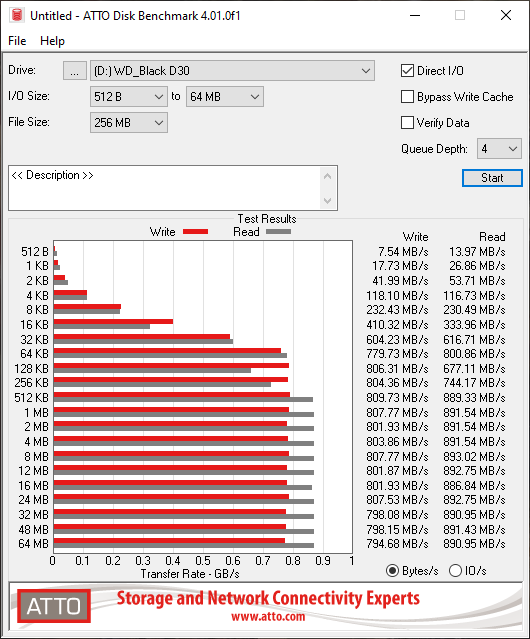Tick the Verify Data checkbox
This screenshot has width=530, height=639.
(407, 123)
